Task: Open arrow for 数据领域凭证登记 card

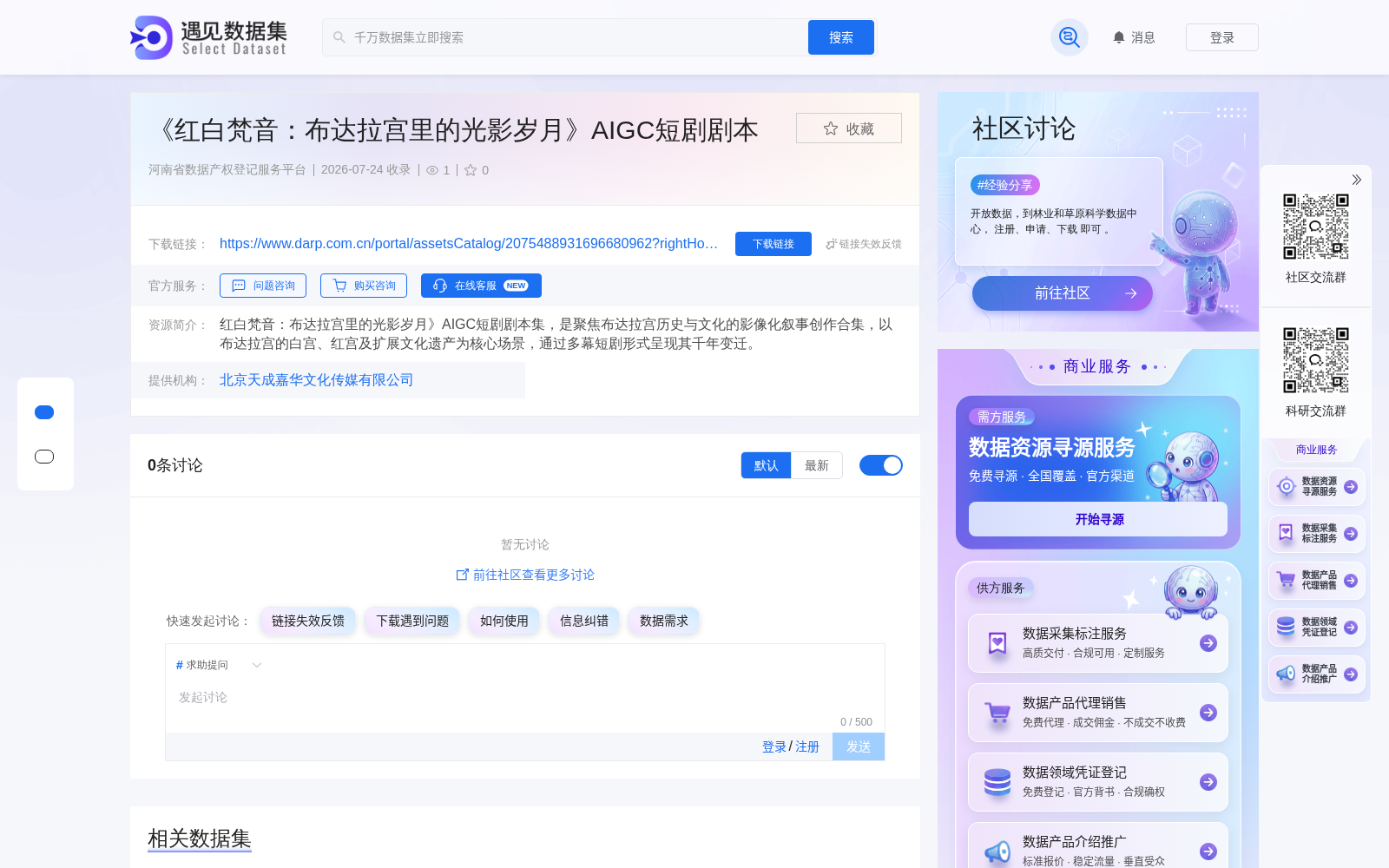Action: [1208, 782]
